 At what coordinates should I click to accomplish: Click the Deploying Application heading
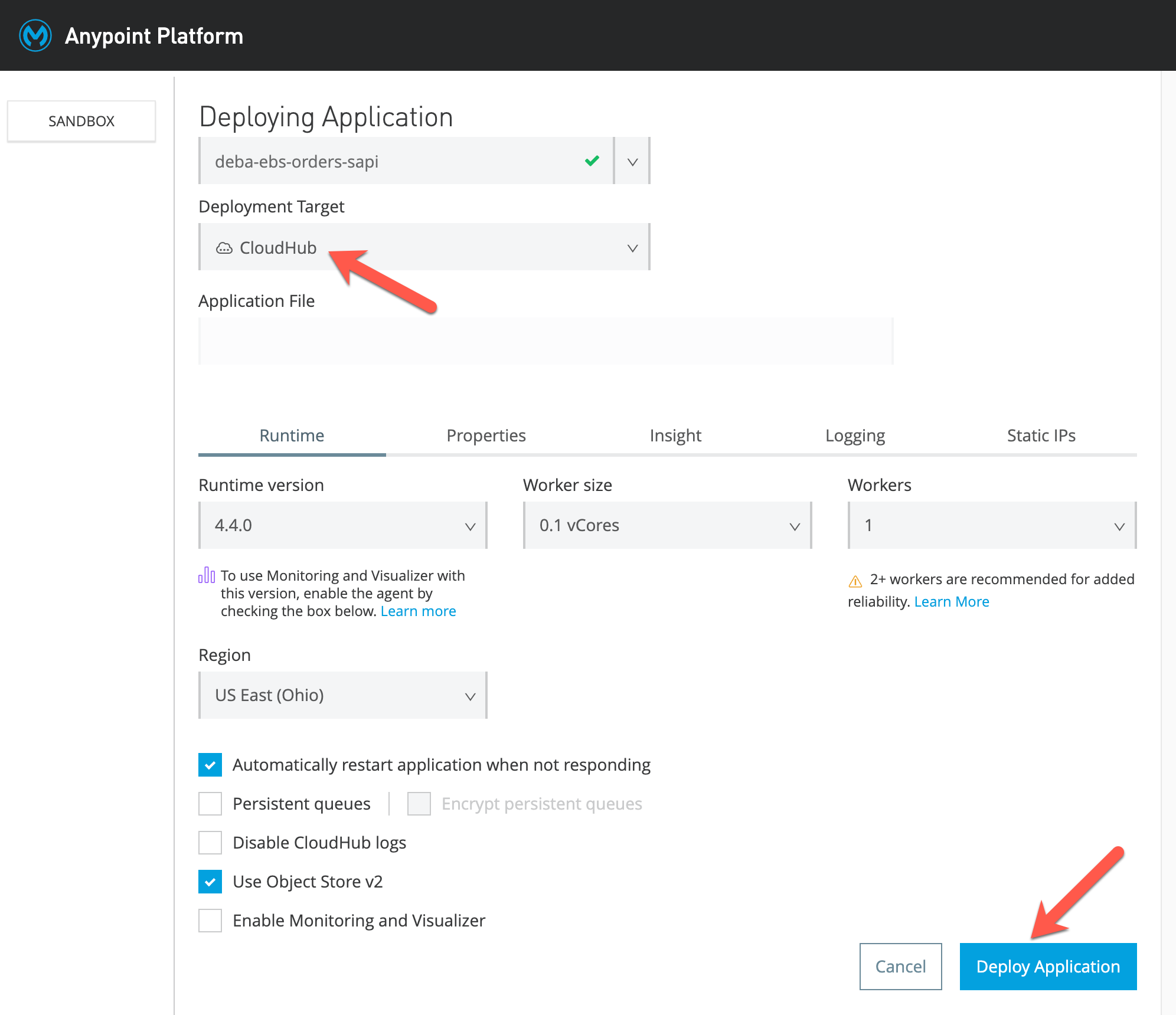click(x=326, y=117)
